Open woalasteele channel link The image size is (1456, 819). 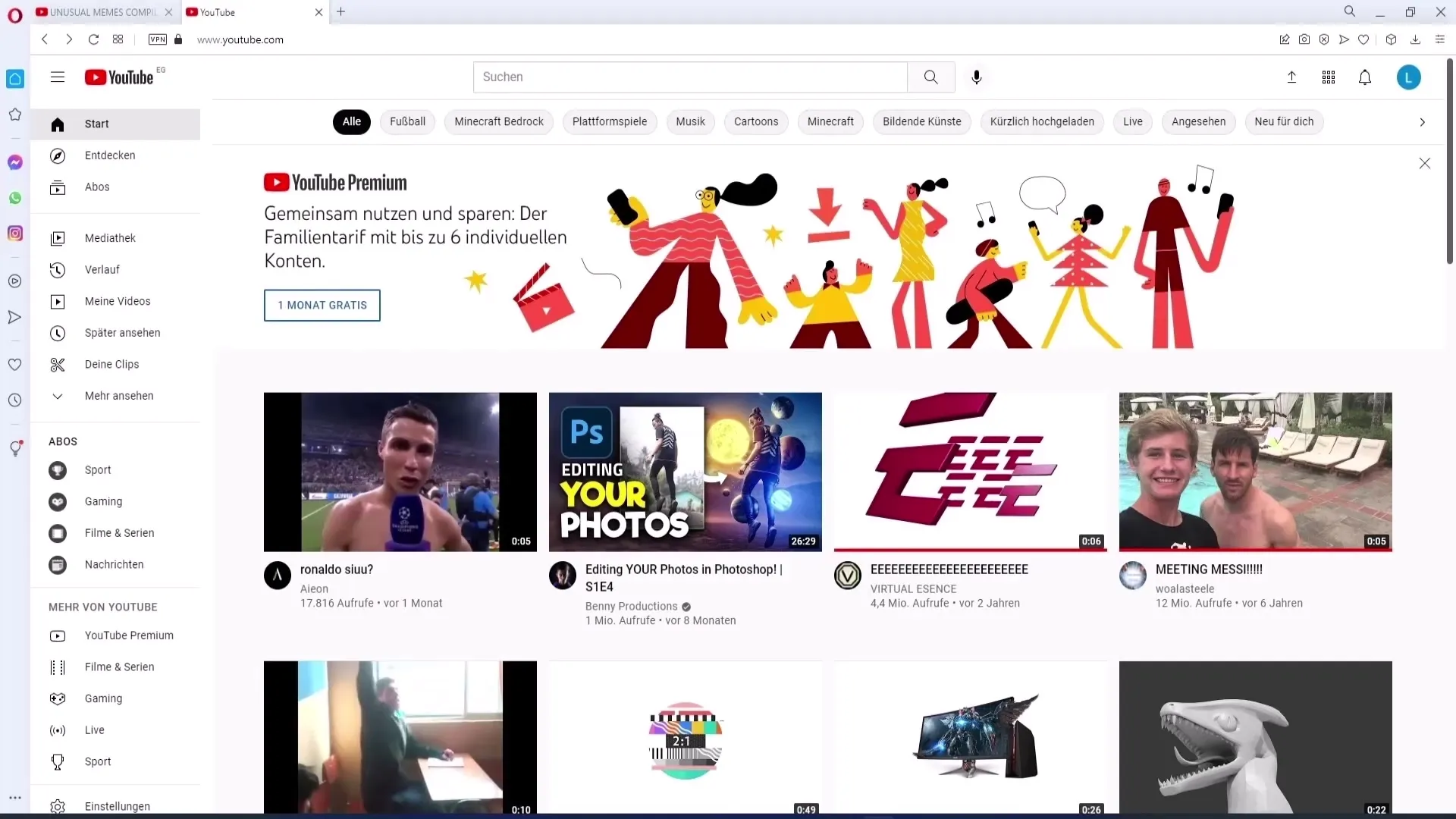(x=1185, y=588)
